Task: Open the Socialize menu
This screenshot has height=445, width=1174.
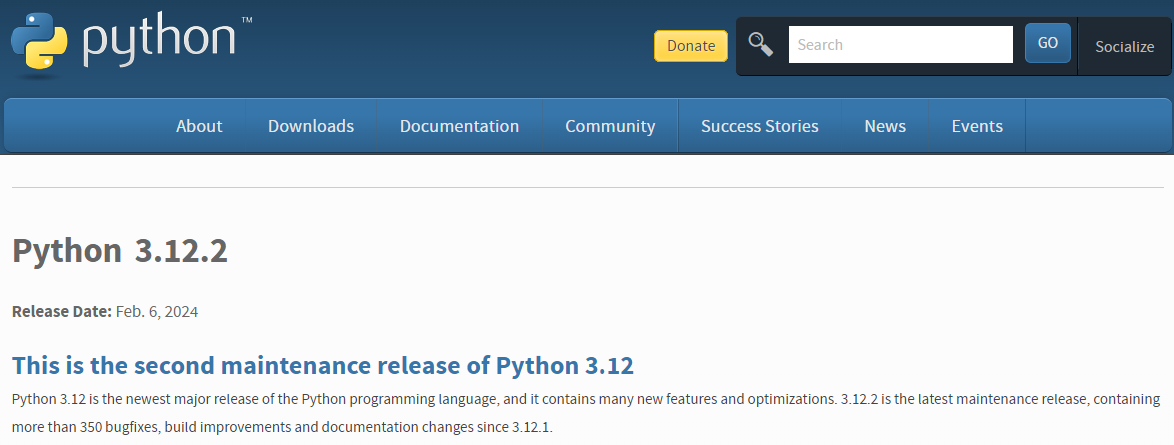Action: click(x=1125, y=46)
